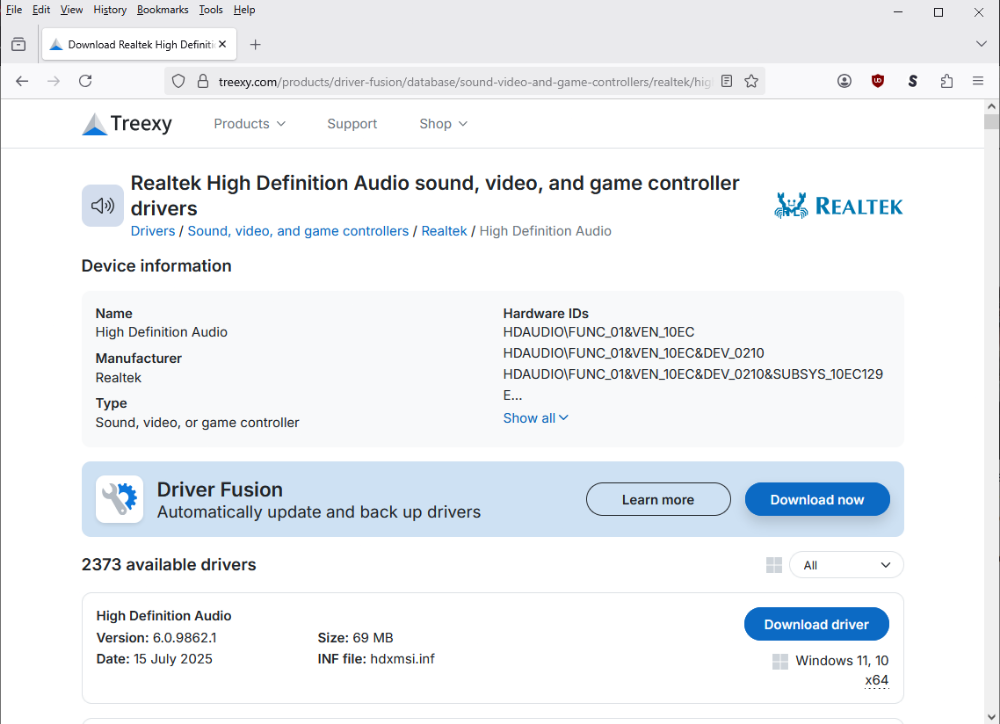The width and height of the screenshot is (1000, 724).
Task: Click the Treexy logo icon
Action: [95, 124]
